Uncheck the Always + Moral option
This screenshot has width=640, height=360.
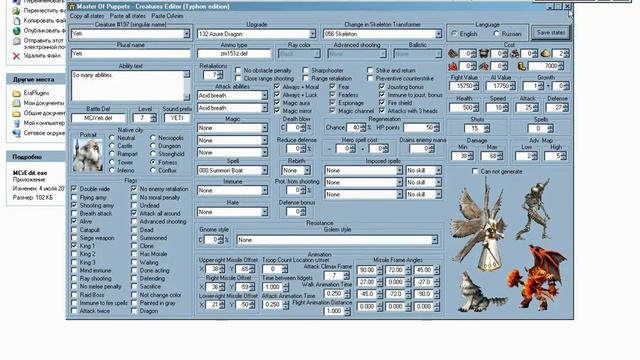click(277, 87)
